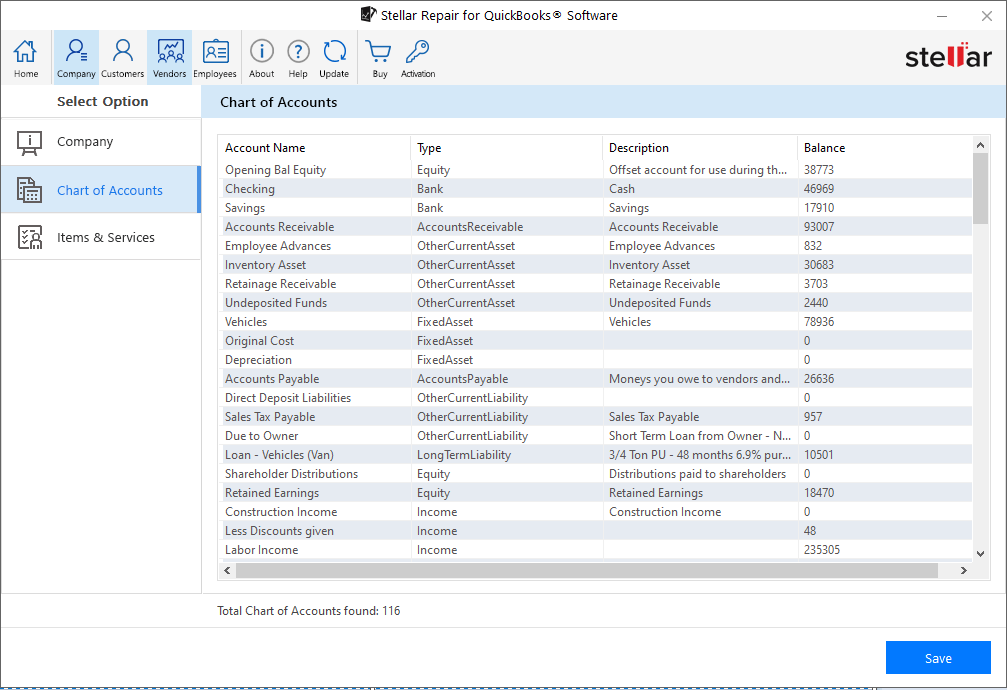
Task: Click the Items & Services checklist icon
Action: [x=30, y=237]
